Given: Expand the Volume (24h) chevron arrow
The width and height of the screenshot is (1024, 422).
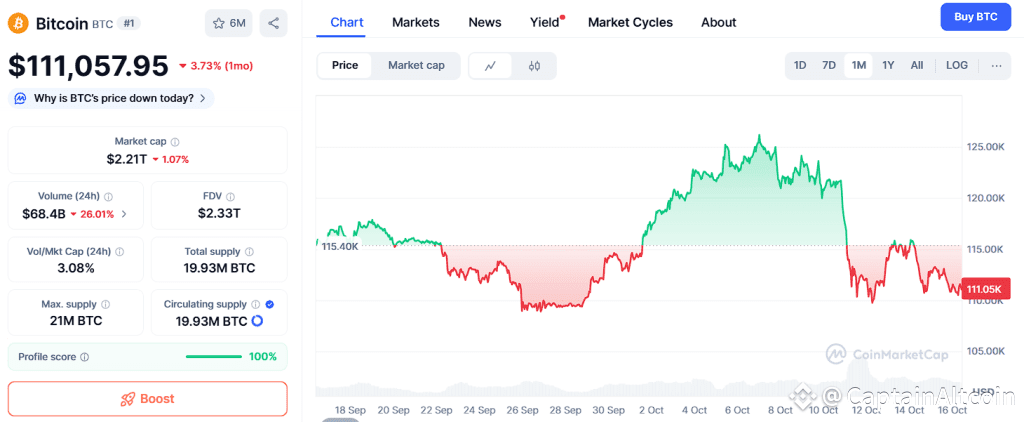Looking at the screenshot, I should [124, 214].
